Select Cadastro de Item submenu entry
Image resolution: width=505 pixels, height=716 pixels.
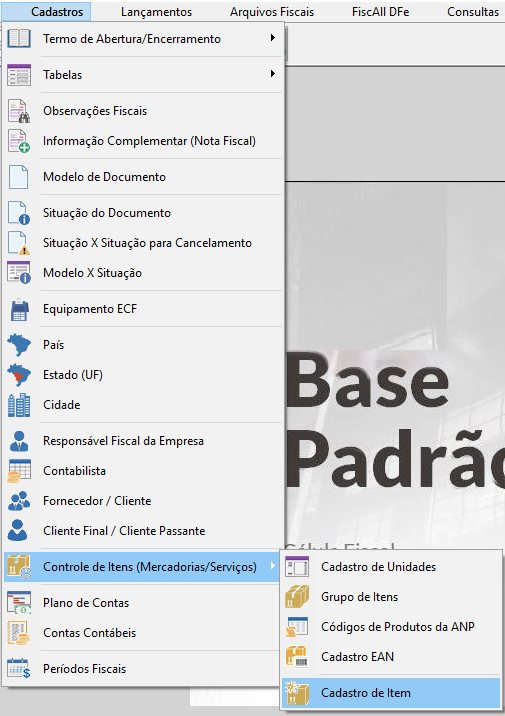tap(391, 693)
